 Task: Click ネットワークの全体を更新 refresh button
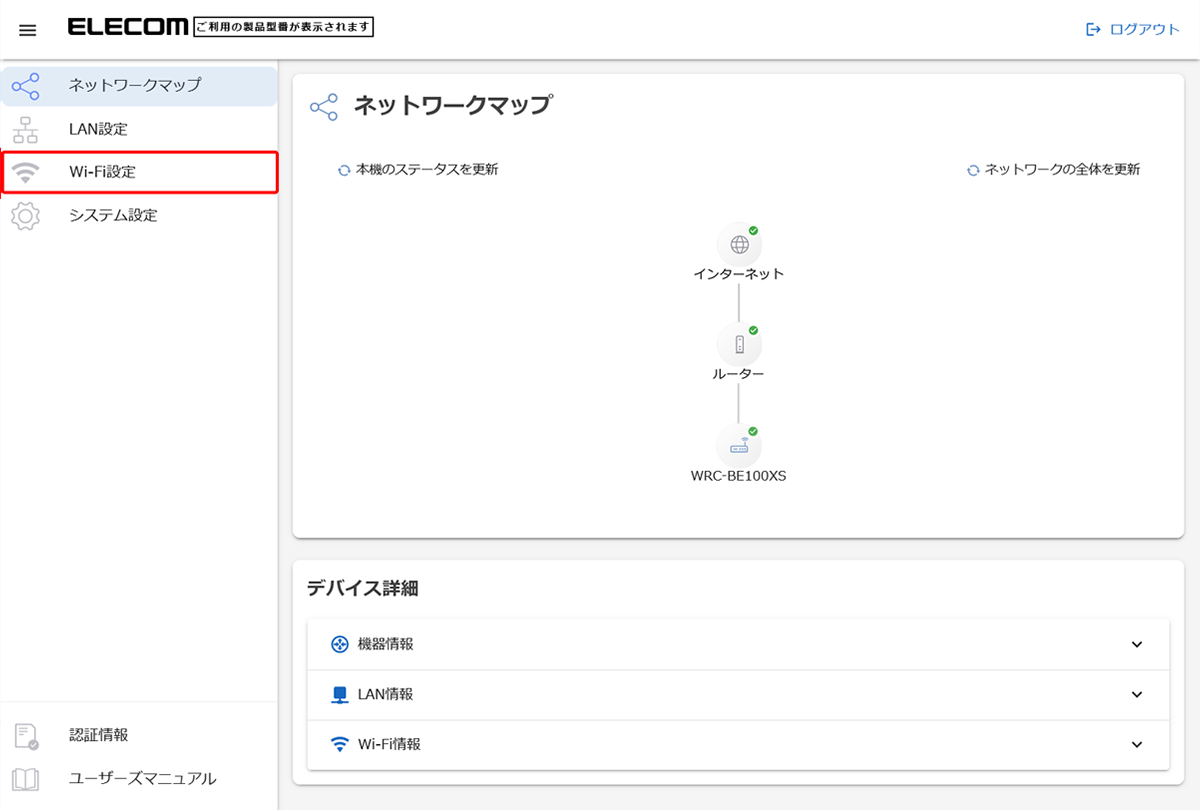[x=1053, y=170]
